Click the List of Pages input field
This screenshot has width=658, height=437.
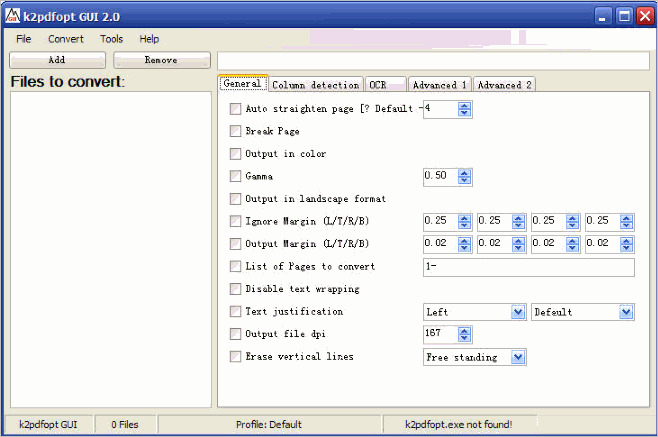pyautogui.click(x=529, y=267)
